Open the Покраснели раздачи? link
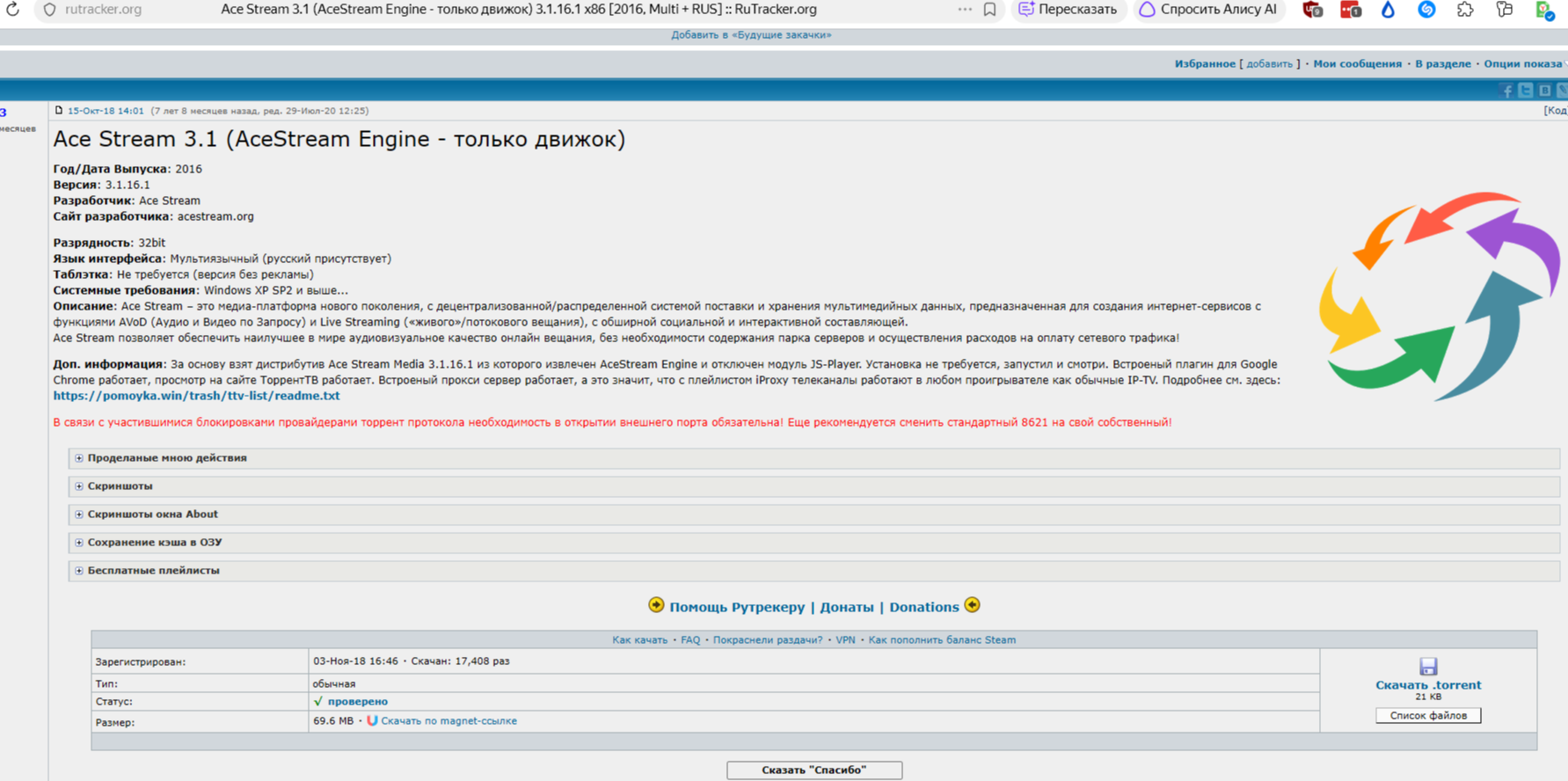The width and height of the screenshot is (1568, 781). tap(768, 640)
